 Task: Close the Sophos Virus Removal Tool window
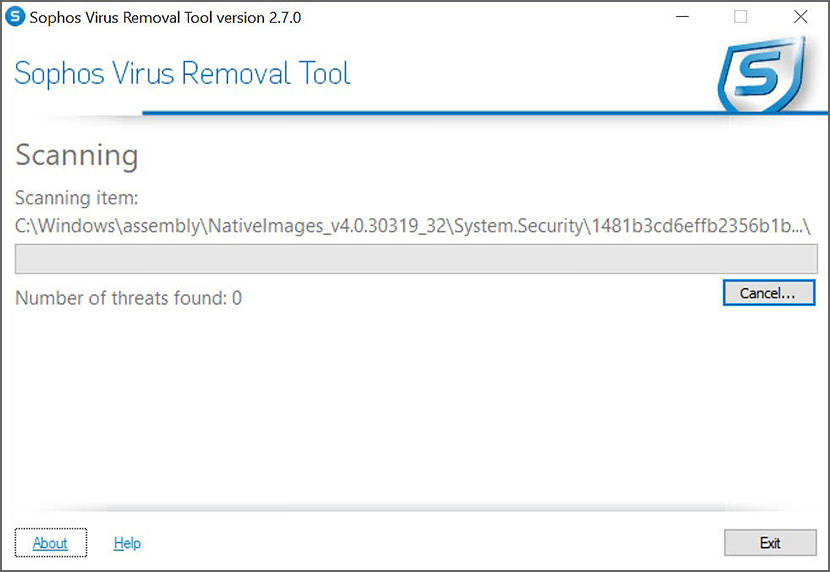tap(800, 17)
